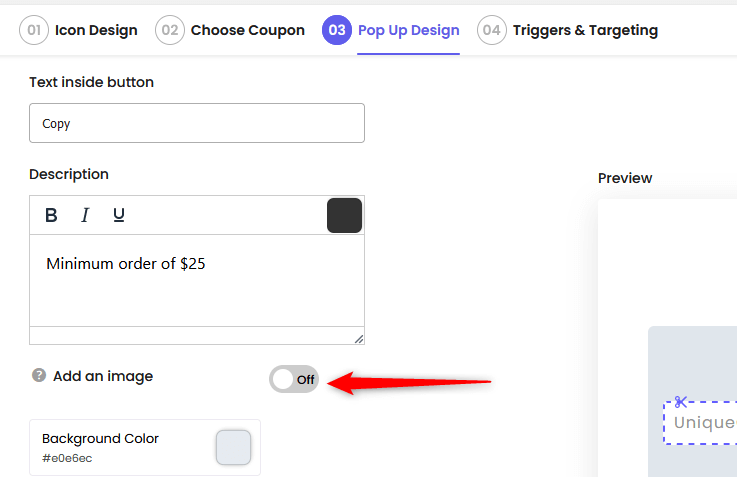Open the Icon Design tab
The height and width of the screenshot is (477, 737).
(x=96, y=30)
